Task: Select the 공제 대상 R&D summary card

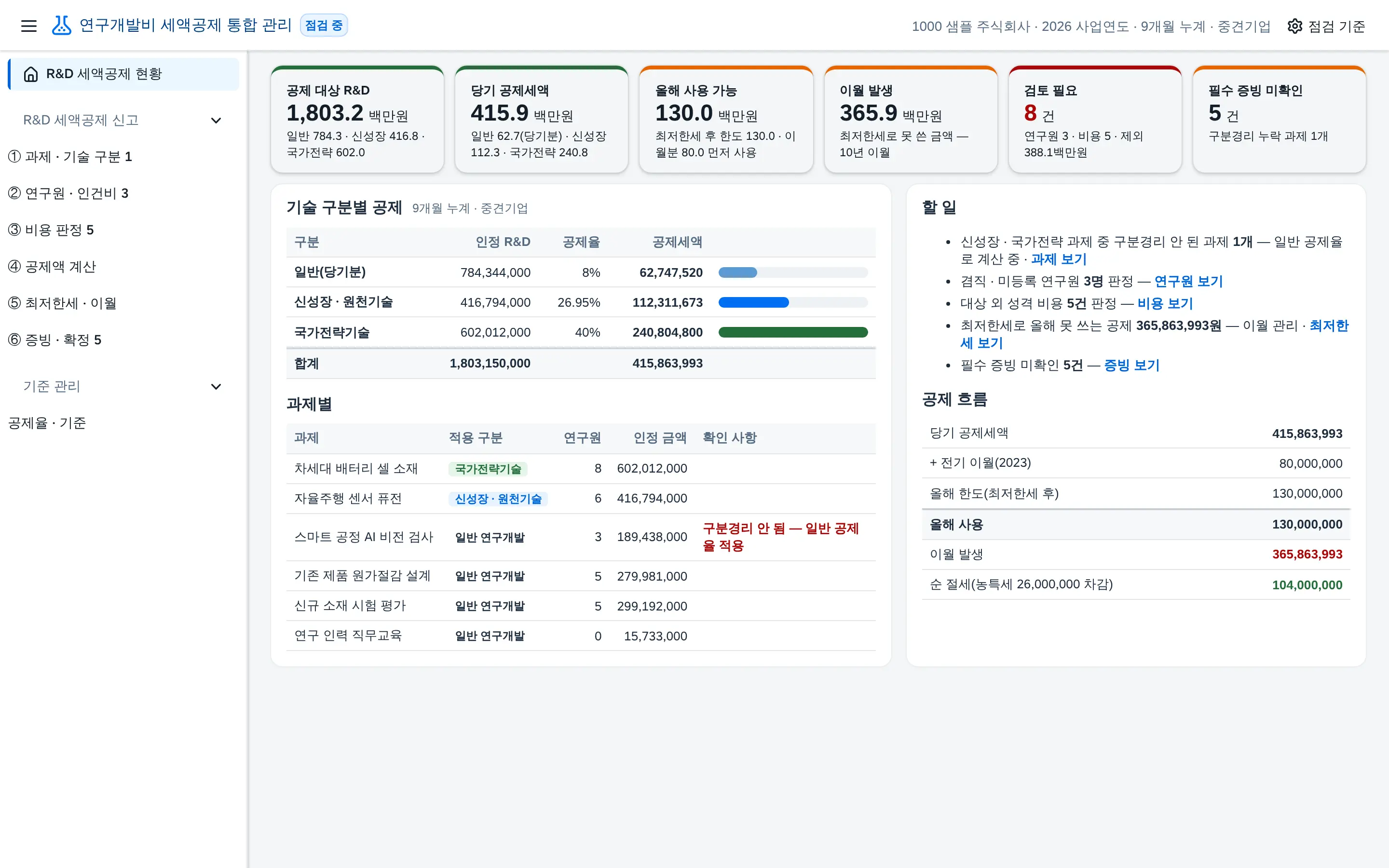Action: coord(357,120)
